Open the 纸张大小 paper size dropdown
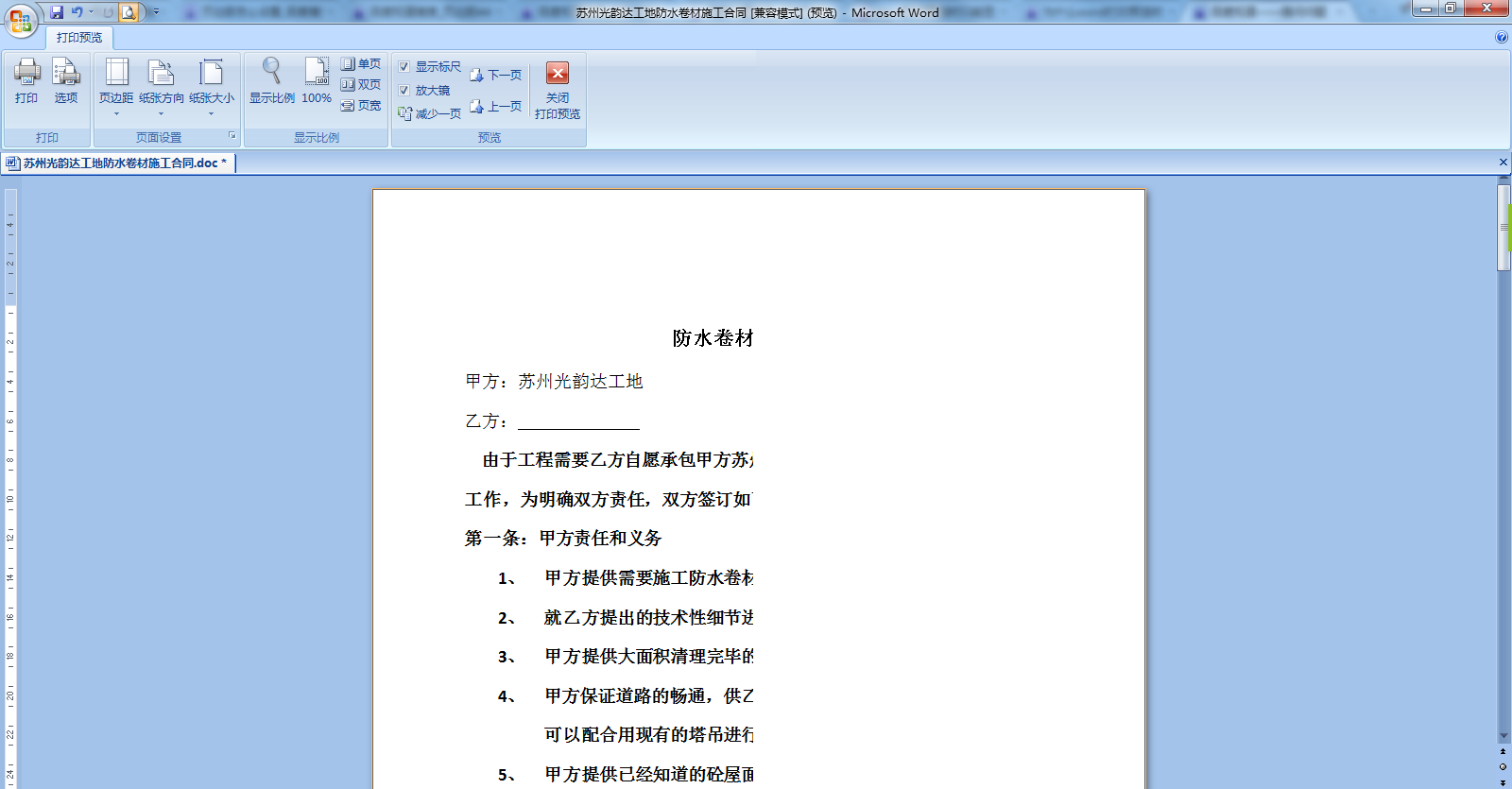1512x789 pixels. [212, 87]
